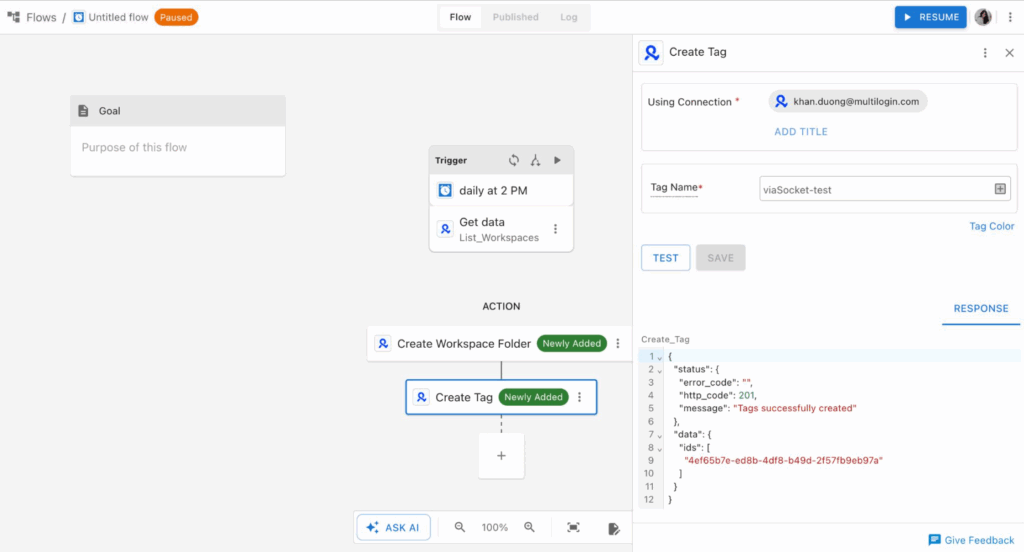The image size is (1024, 552).
Task: Collapse the ids array fold arrow
Action: pos(660,449)
